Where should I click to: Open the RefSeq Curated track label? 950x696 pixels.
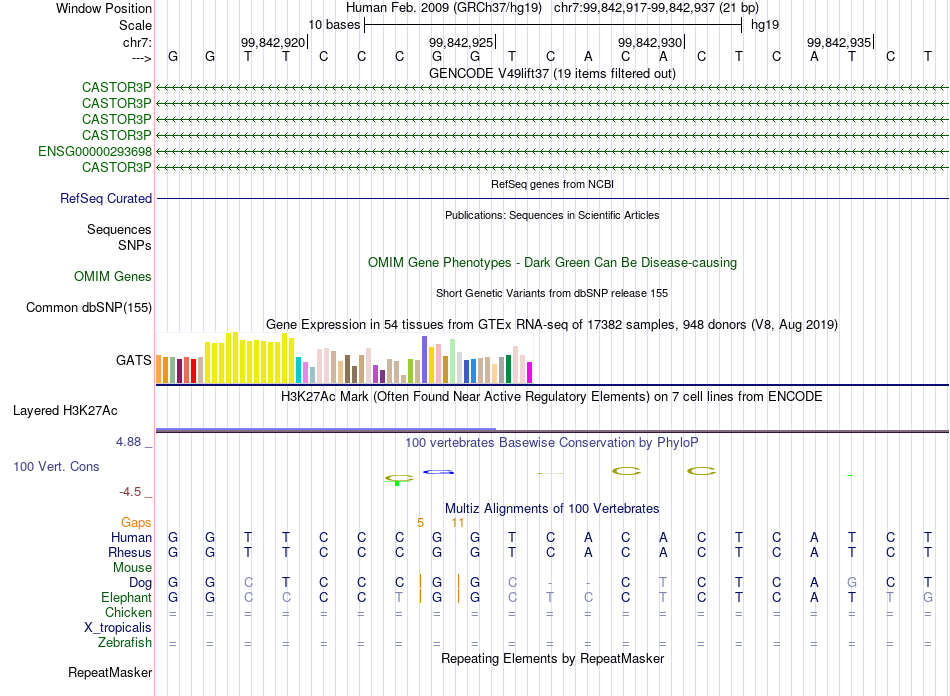106,199
